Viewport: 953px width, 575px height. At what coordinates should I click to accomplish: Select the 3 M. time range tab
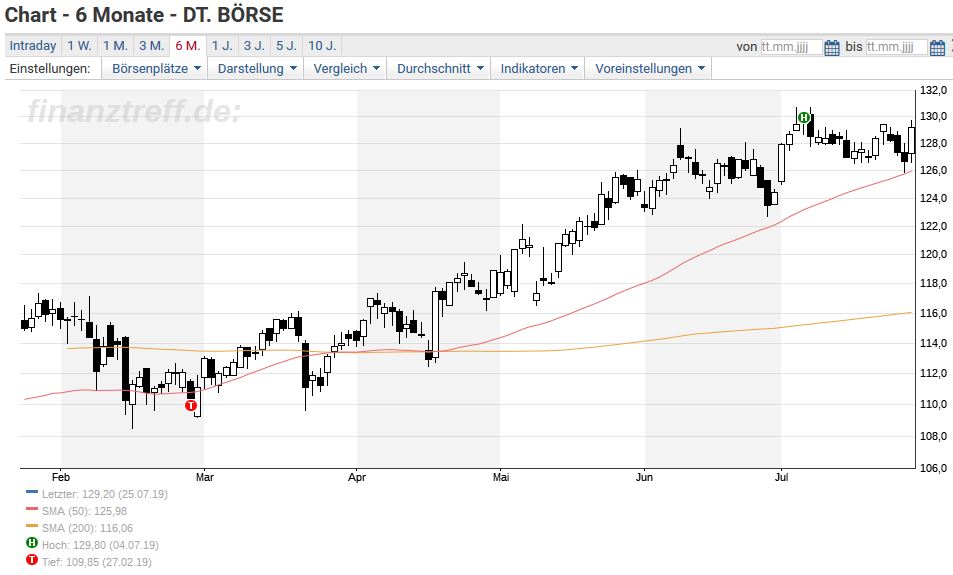click(x=151, y=46)
